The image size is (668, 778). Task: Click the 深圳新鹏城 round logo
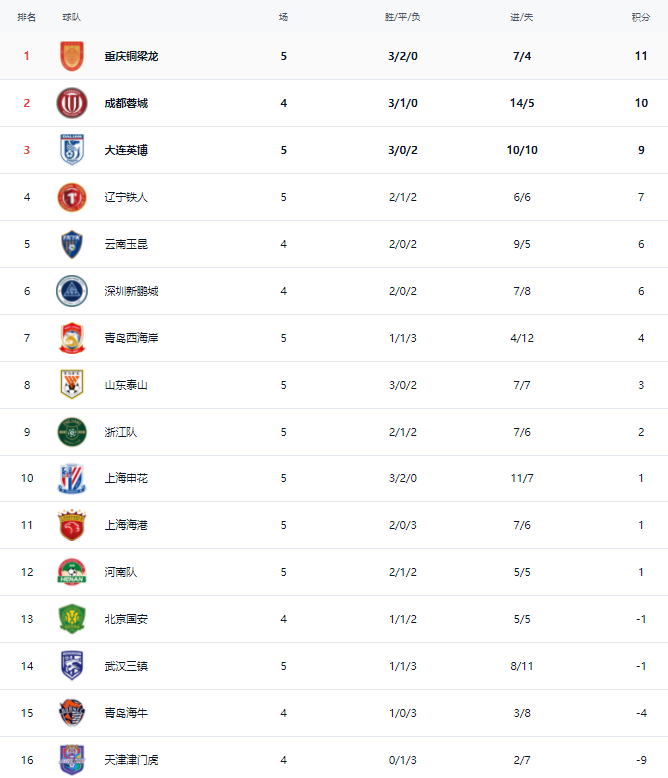pos(72,291)
